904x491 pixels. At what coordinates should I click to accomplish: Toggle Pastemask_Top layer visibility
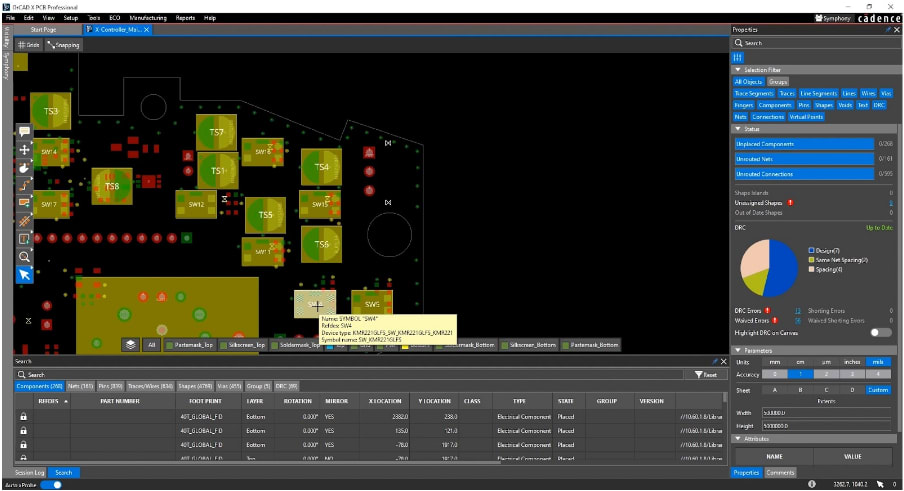pyautogui.click(x=190, y=345)
